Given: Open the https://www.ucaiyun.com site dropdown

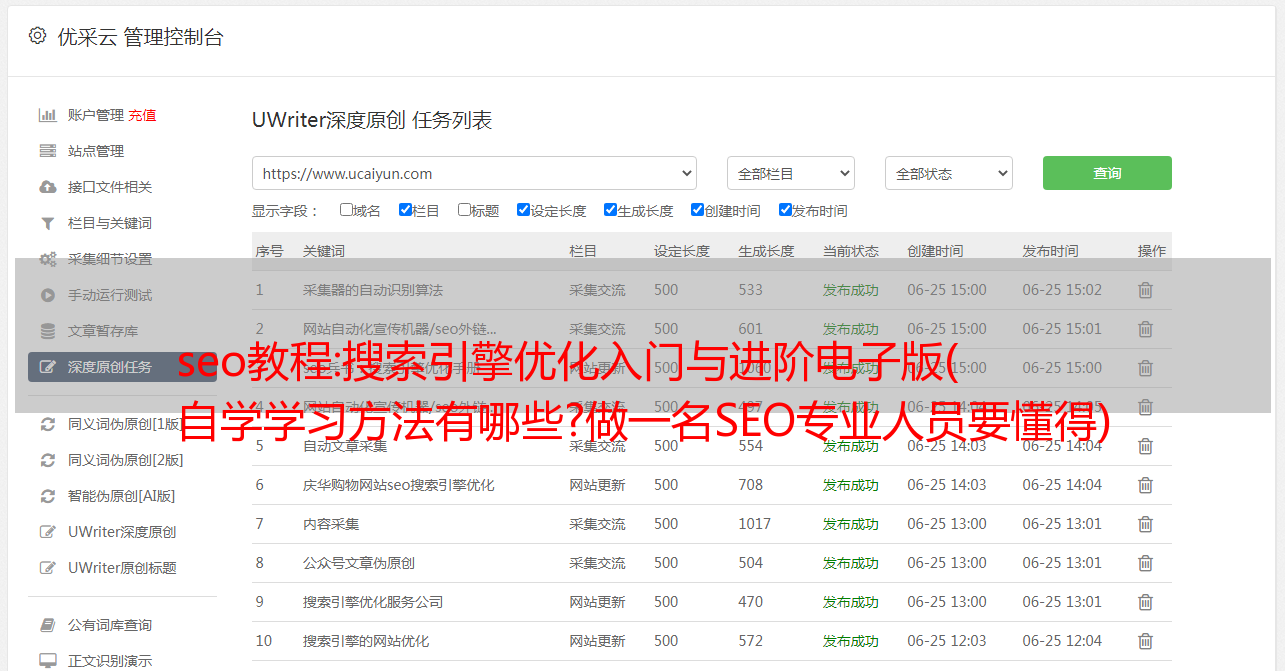Looking at the screenshot, I should pos(474,173).
